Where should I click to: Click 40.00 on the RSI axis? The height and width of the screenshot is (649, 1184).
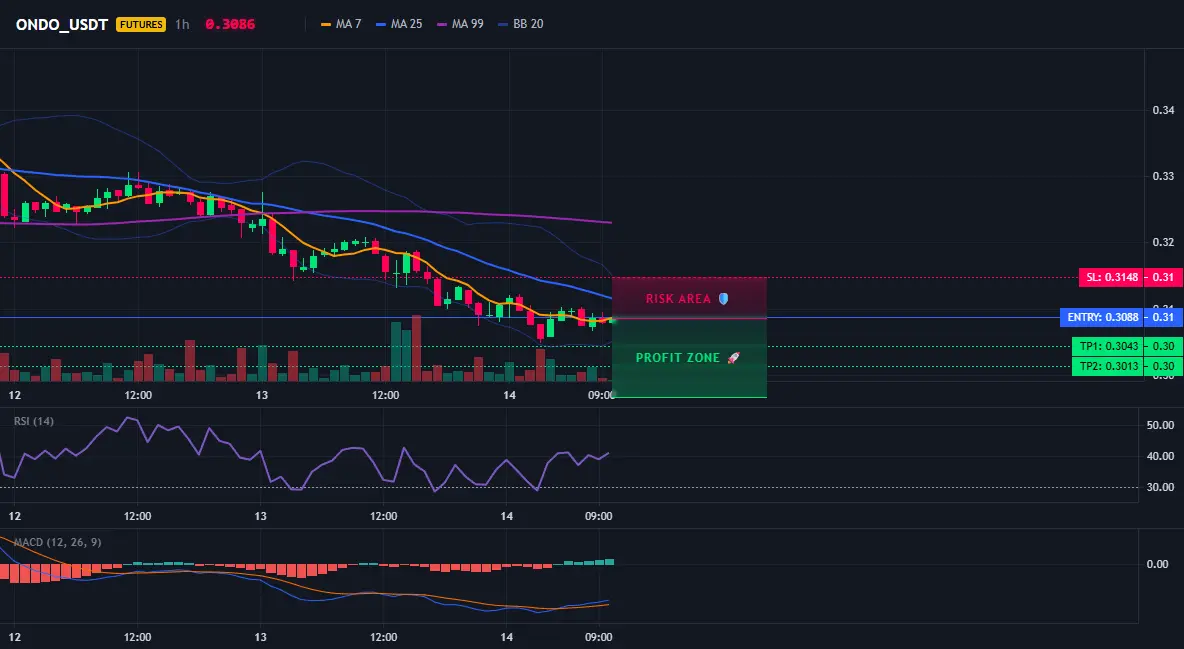click(1160, 456)
